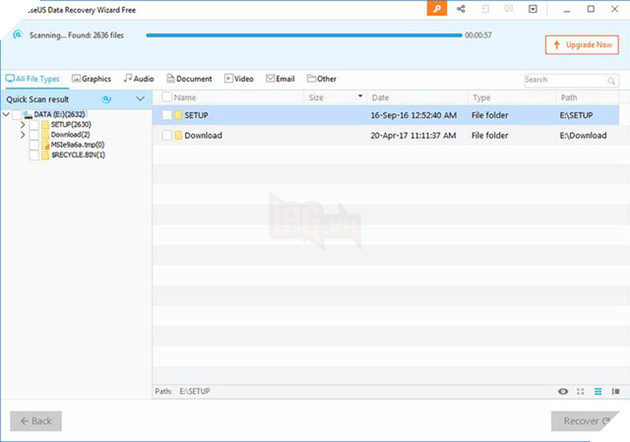Select the $RECYCLE.BIN(1) folder icon
Image resolution: width=630 pixels, height=442 pixels.
click(45, 155)
